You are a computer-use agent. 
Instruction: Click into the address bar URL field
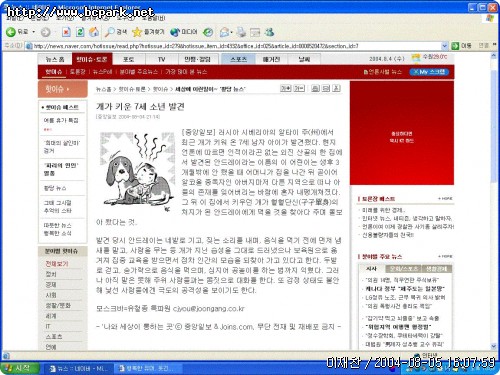click(233, 46)
